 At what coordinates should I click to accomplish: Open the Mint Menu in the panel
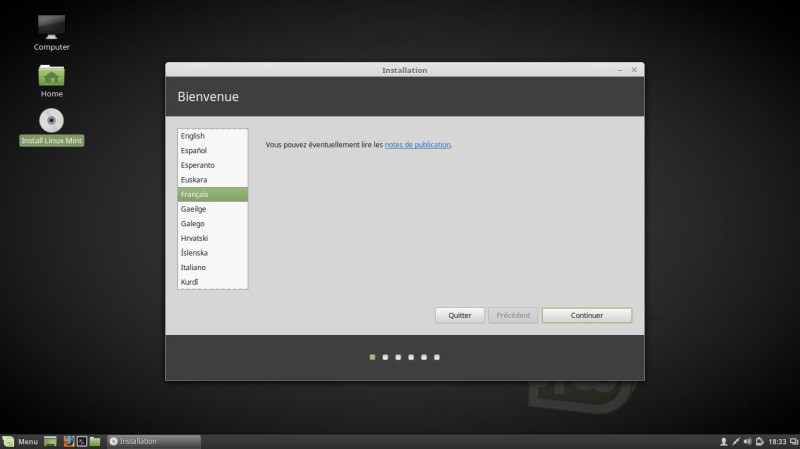point(20,441)
